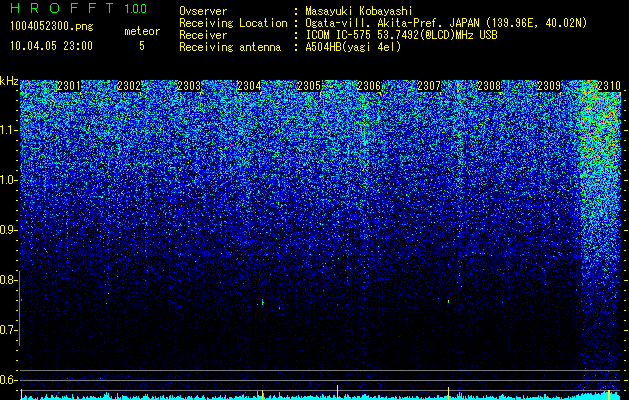
Task: Click the 1.1 frequency axis label
Action: coord(8,130)
